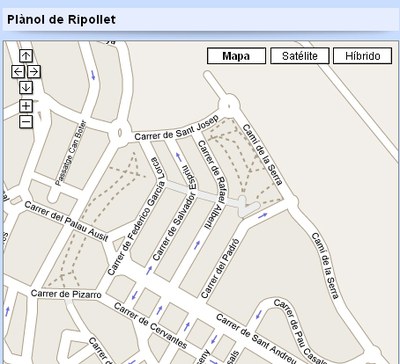Click the Carrer del Palau Ausit label
The image size is (400, 364).
(x=67, y=221)
